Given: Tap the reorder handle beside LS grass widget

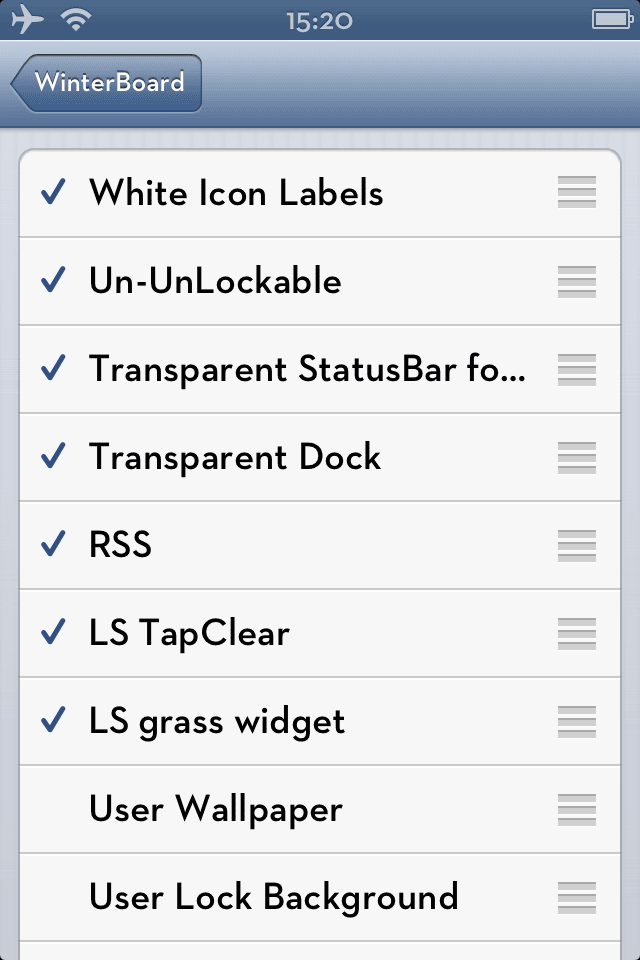Looking at the screenshot, I should 576,721.
